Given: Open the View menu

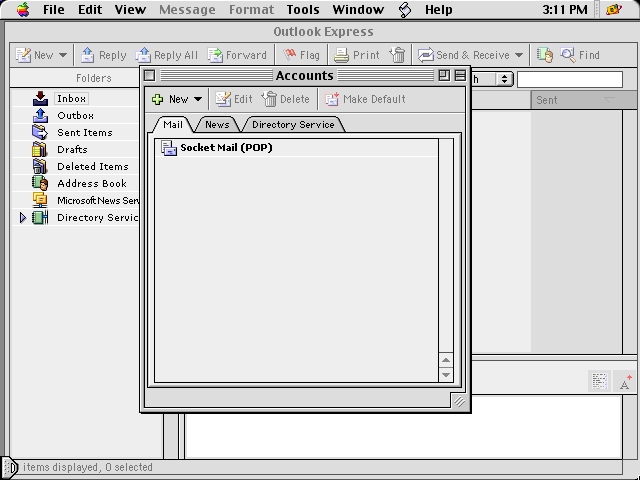Looking at the screenshot, I should [130, 9].
